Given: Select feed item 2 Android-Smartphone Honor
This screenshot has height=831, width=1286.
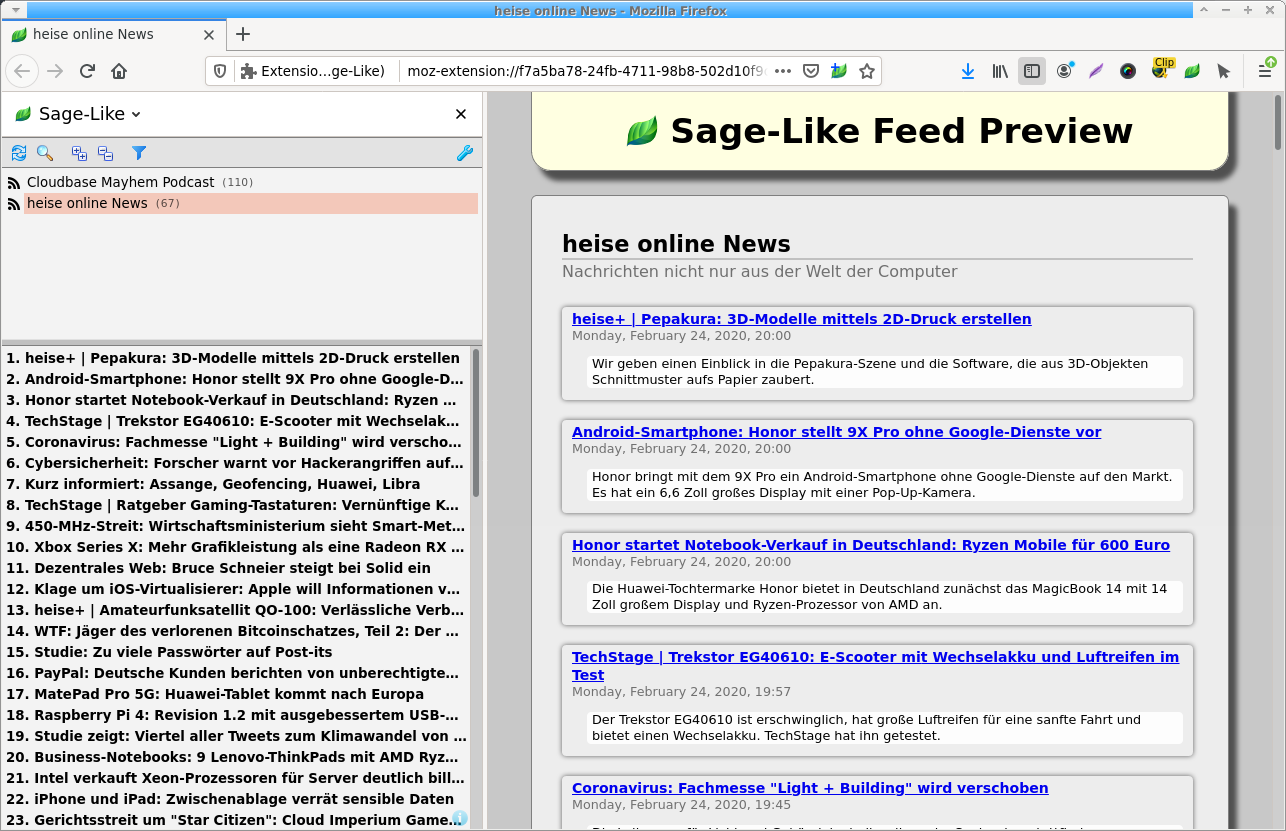Looking at the screenshot, I should pos(236,379).
